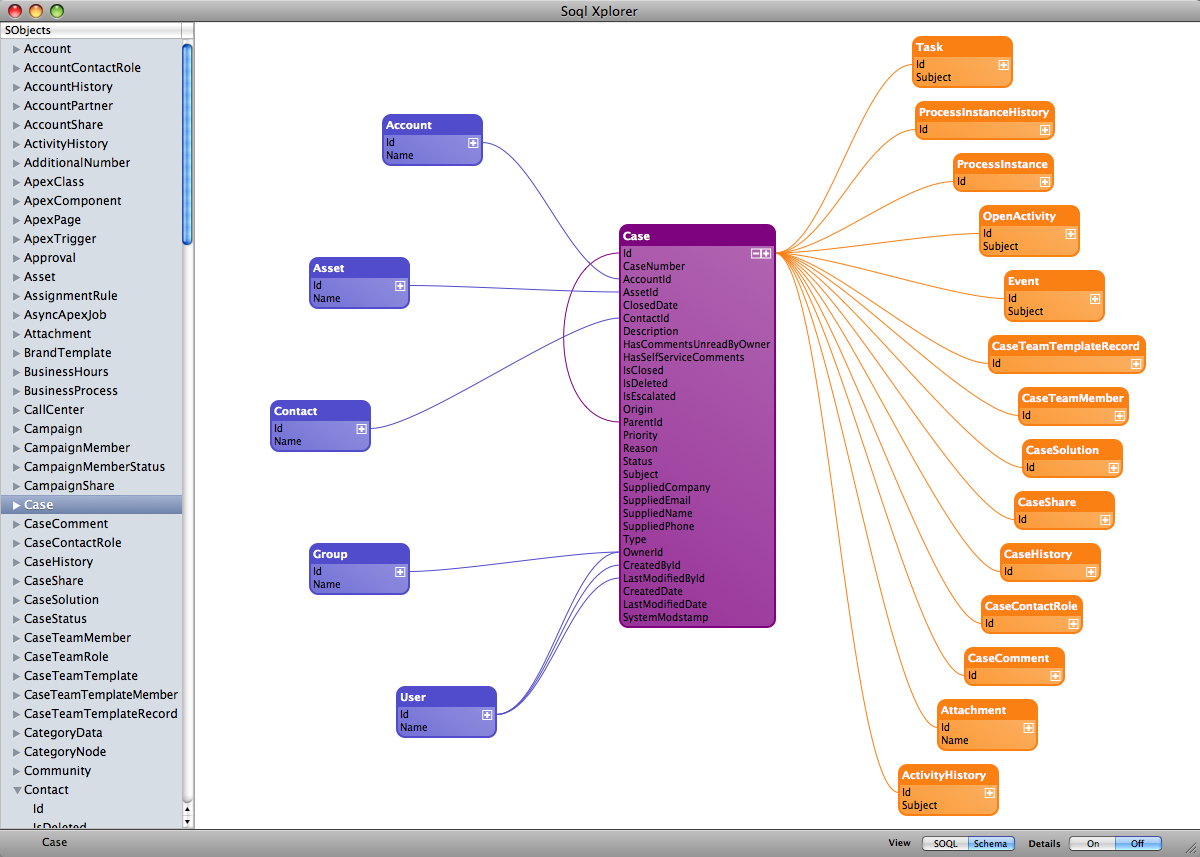Viewport: 1200px width, 857px height.
Task: Click the sidebar scroll down arrow
Action: [x=188, y=821]
